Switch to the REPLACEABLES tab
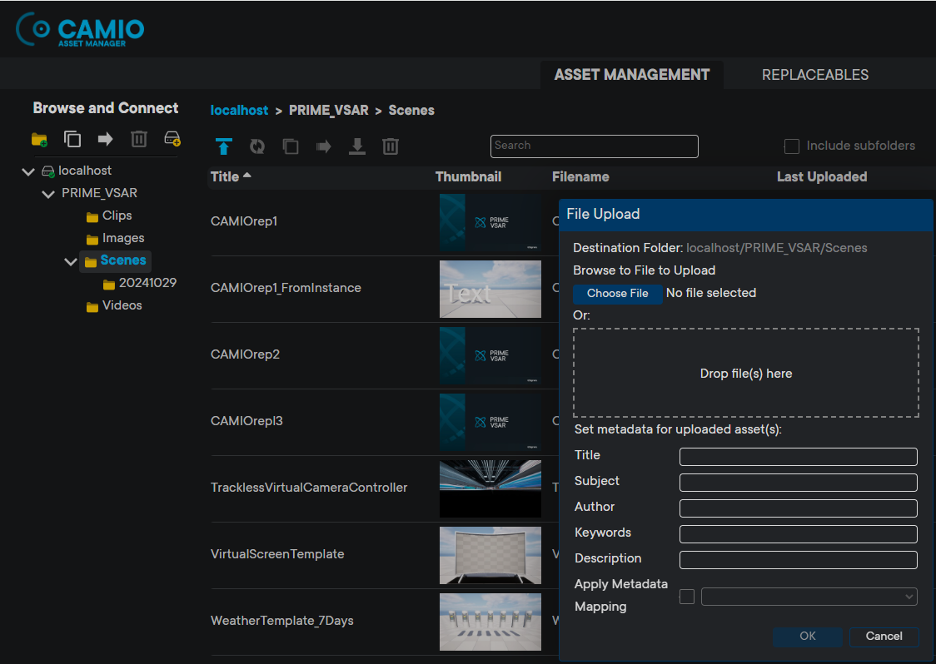This screenshot has width=936, height=664. coord(814,75)
